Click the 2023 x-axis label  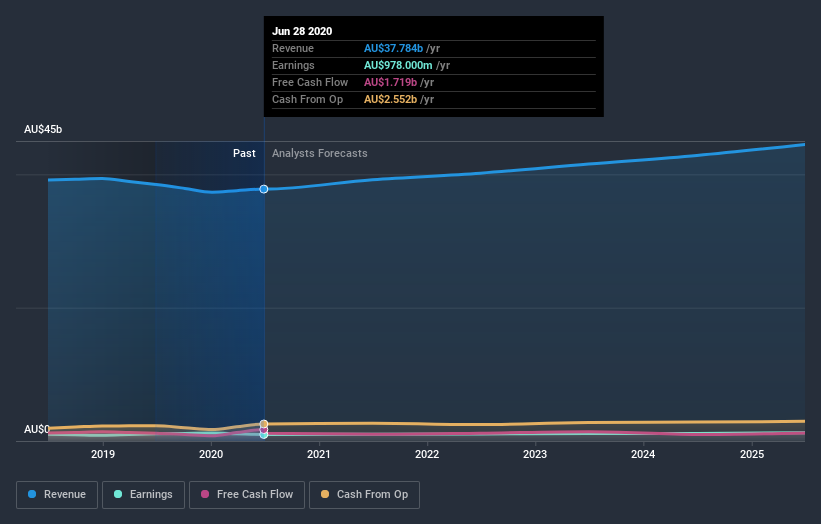click(x=535, y=454)
